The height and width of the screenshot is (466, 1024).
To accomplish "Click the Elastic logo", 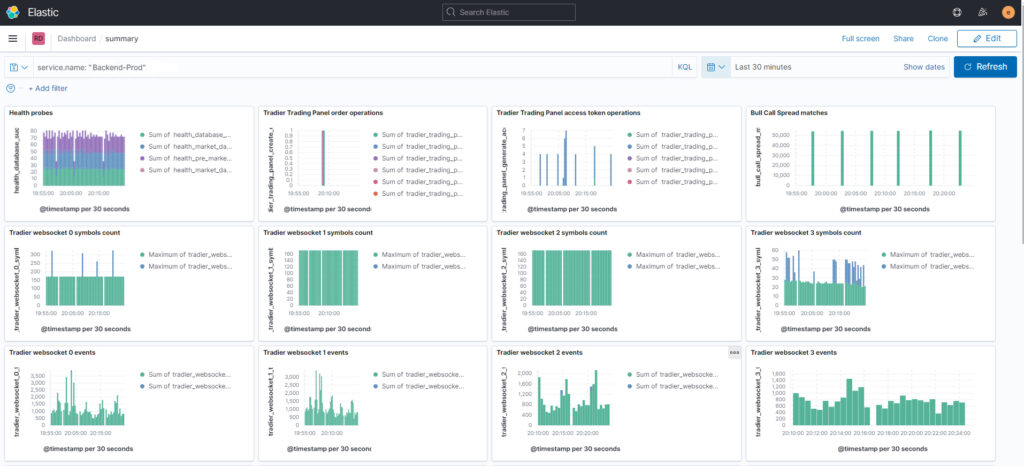I will [12, 12].
